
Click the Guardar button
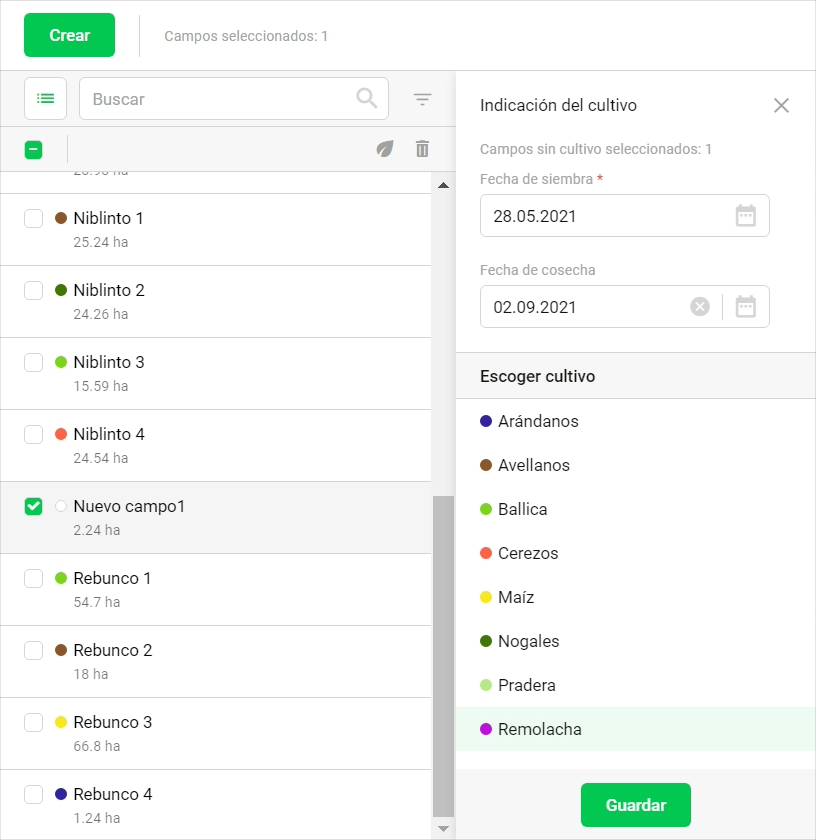coord(635,805)
